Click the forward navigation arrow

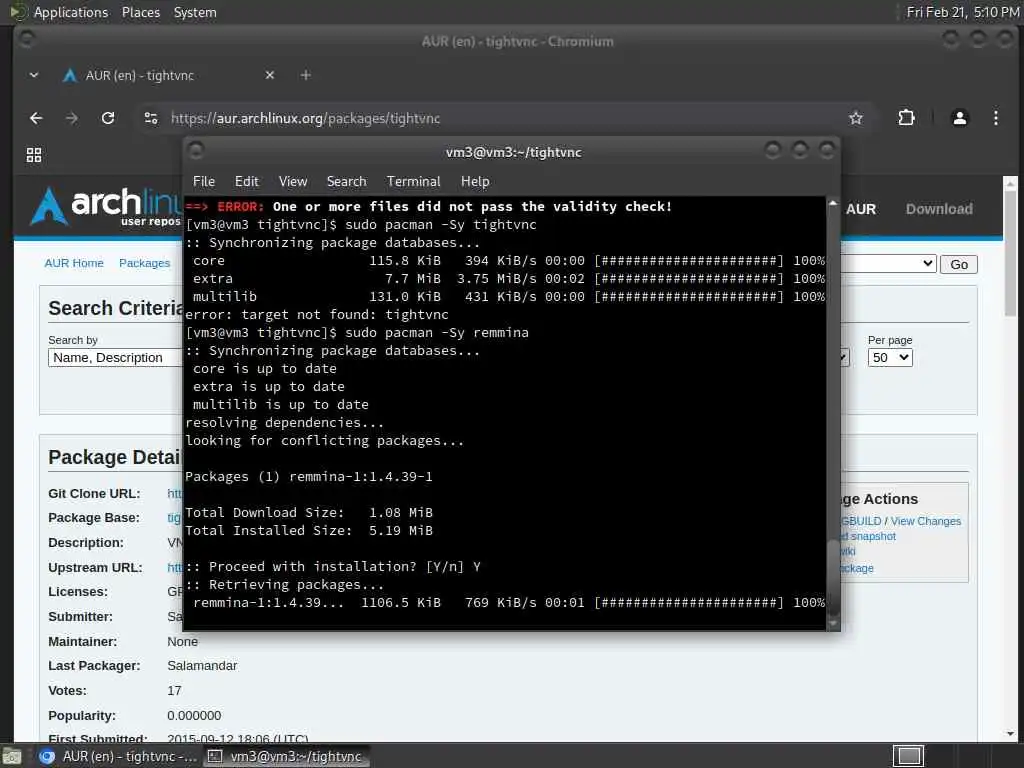(x=72, y=118)
